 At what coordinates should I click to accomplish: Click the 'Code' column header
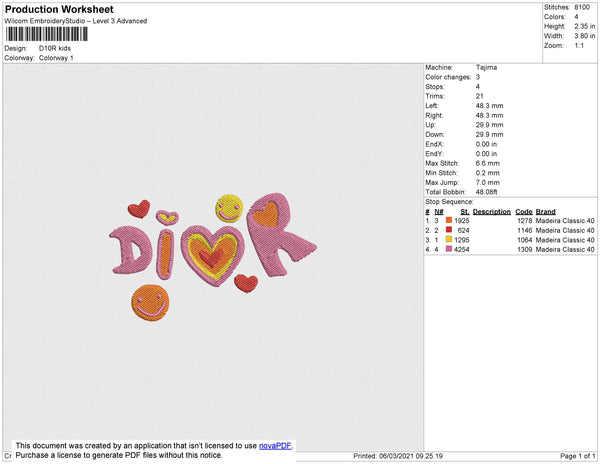pos(524,212)
